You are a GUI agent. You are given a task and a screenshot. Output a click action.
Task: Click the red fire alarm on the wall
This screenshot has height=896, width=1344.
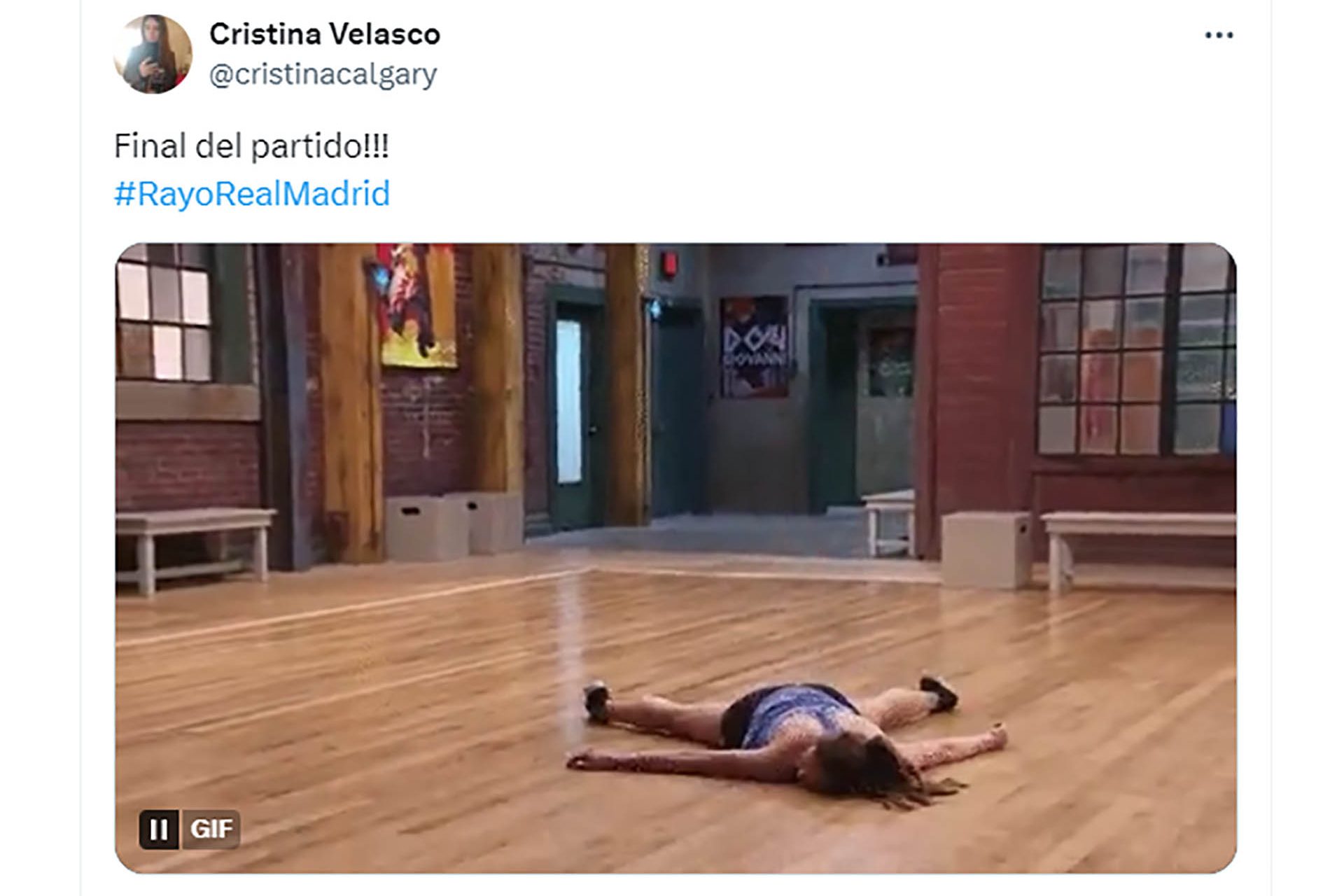point(668,264)
